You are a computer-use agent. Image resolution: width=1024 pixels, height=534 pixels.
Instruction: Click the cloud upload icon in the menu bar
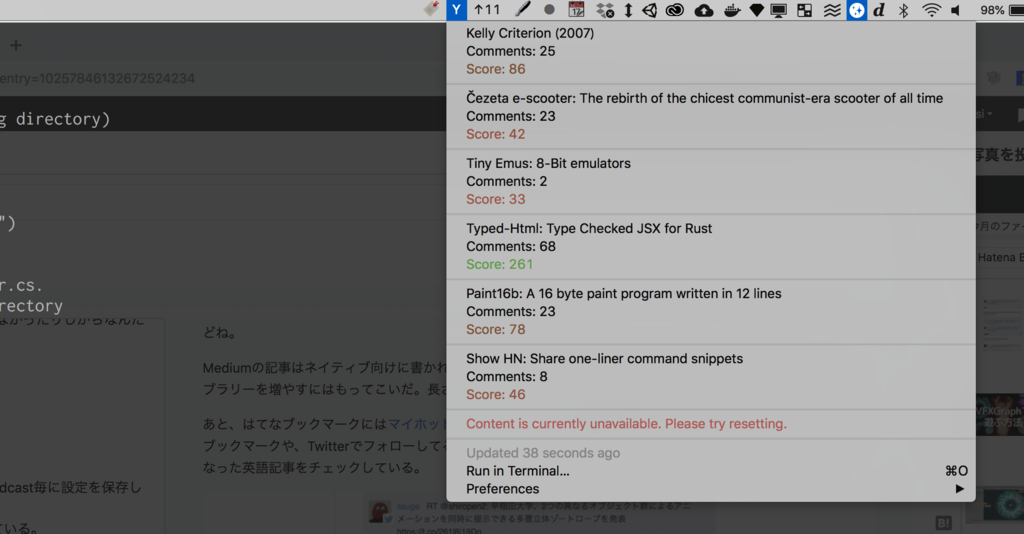(703, 10)
